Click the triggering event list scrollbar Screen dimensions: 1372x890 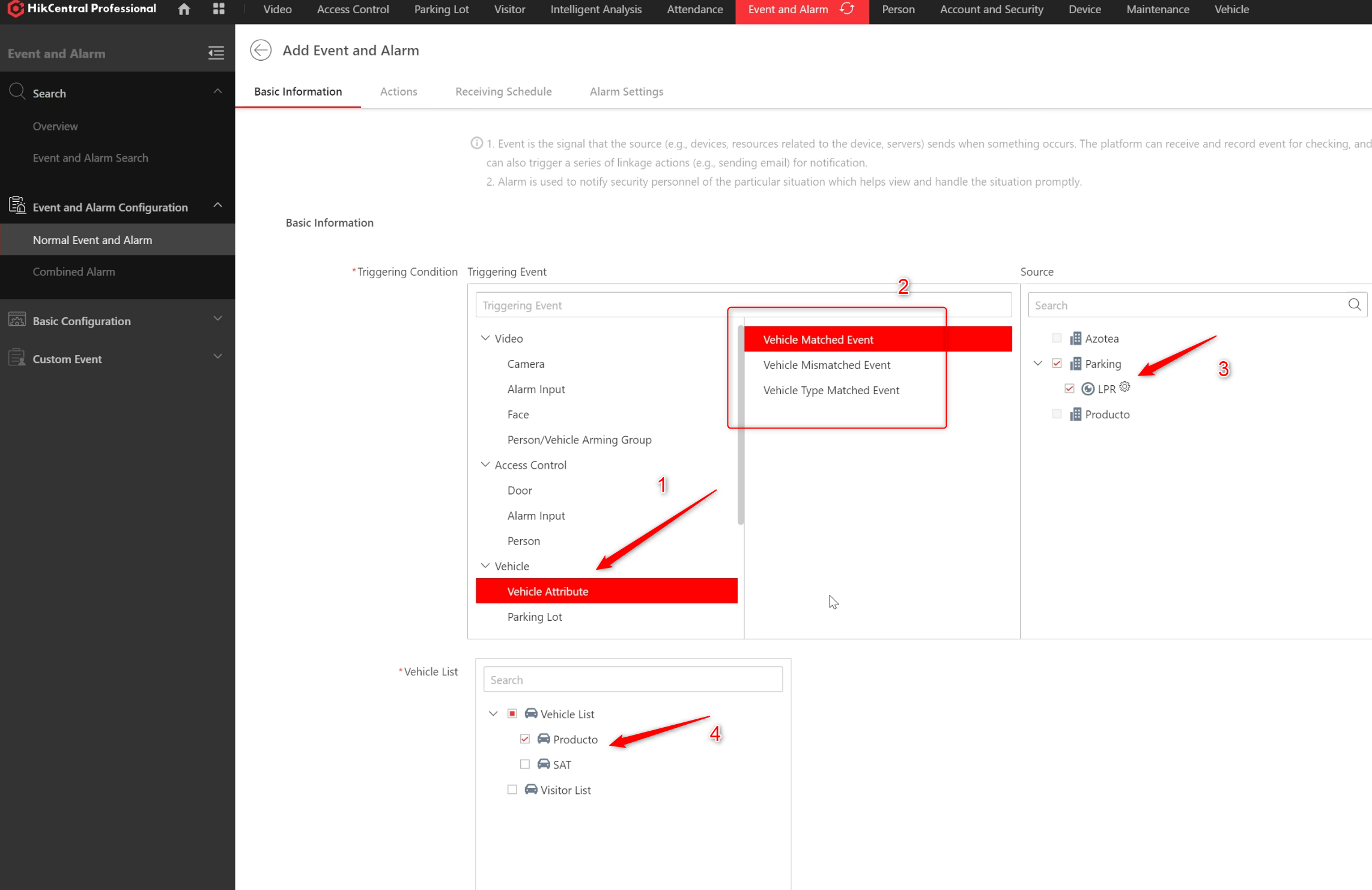(740, 424)
